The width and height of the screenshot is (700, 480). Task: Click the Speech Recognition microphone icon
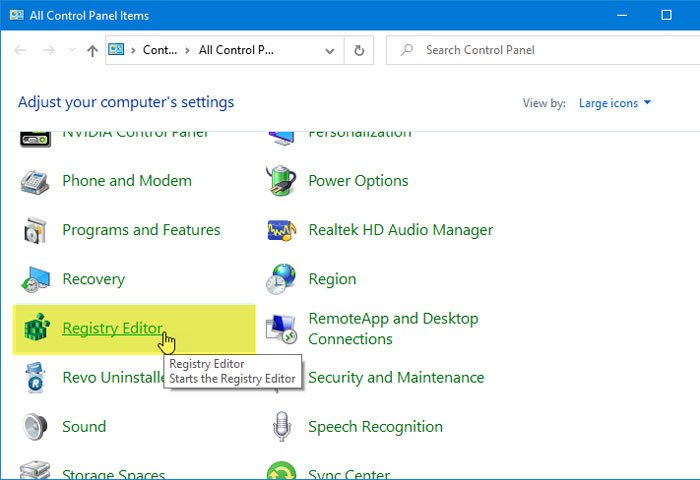tap(282, 427)
